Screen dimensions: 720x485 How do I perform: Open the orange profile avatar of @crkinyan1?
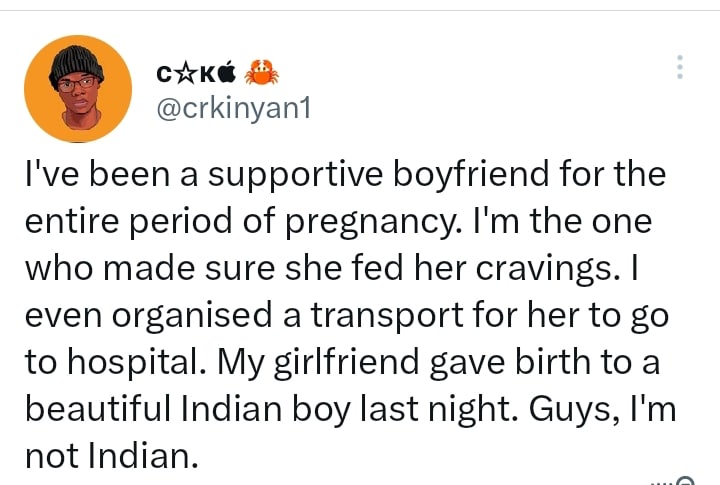pyautogui.click(x=78, y=89)
